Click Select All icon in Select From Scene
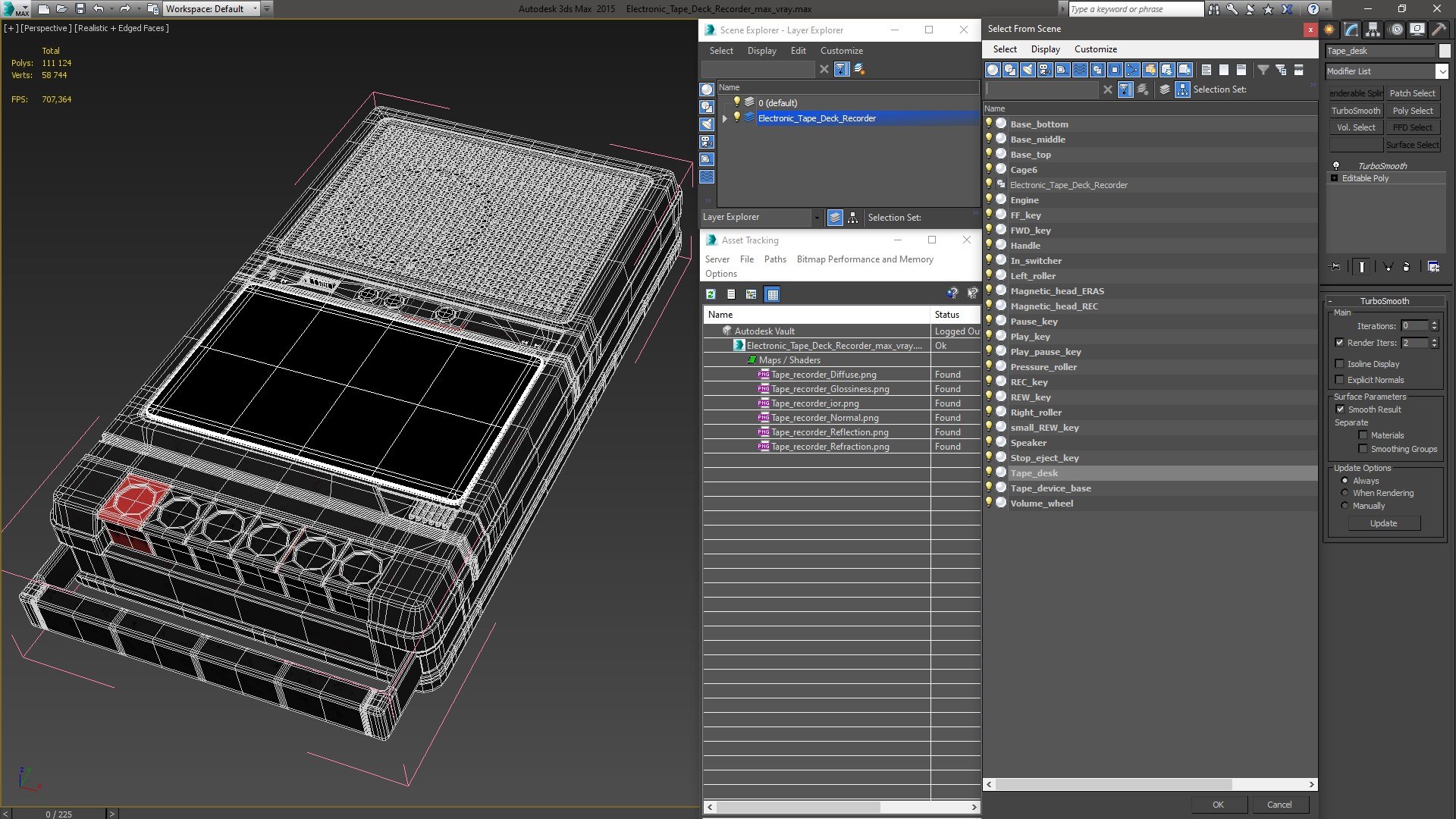Screen dimensions: 1456x819 coord(1207,70)
